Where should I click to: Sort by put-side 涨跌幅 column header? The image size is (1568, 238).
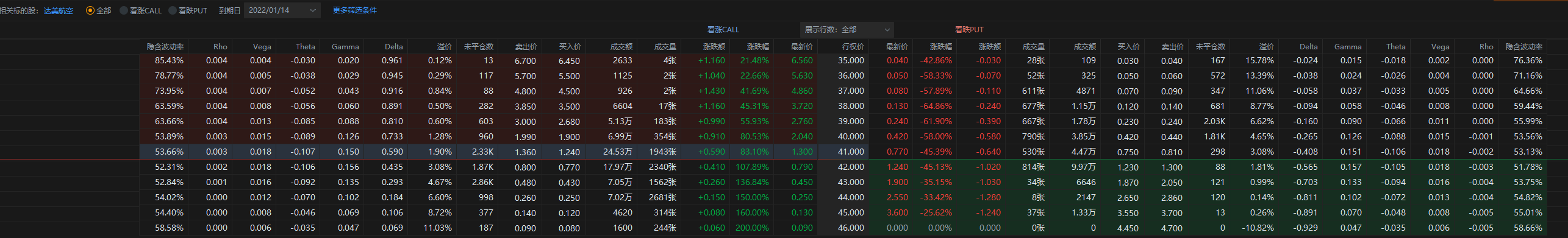[x=941, y=46]
